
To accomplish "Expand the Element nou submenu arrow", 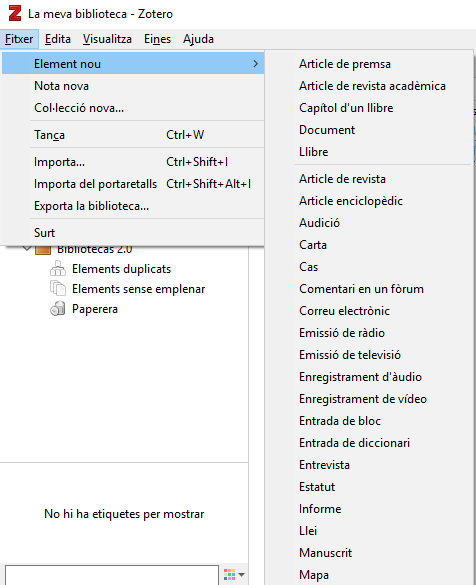I will pyautogui.click(x=256, y=64).
